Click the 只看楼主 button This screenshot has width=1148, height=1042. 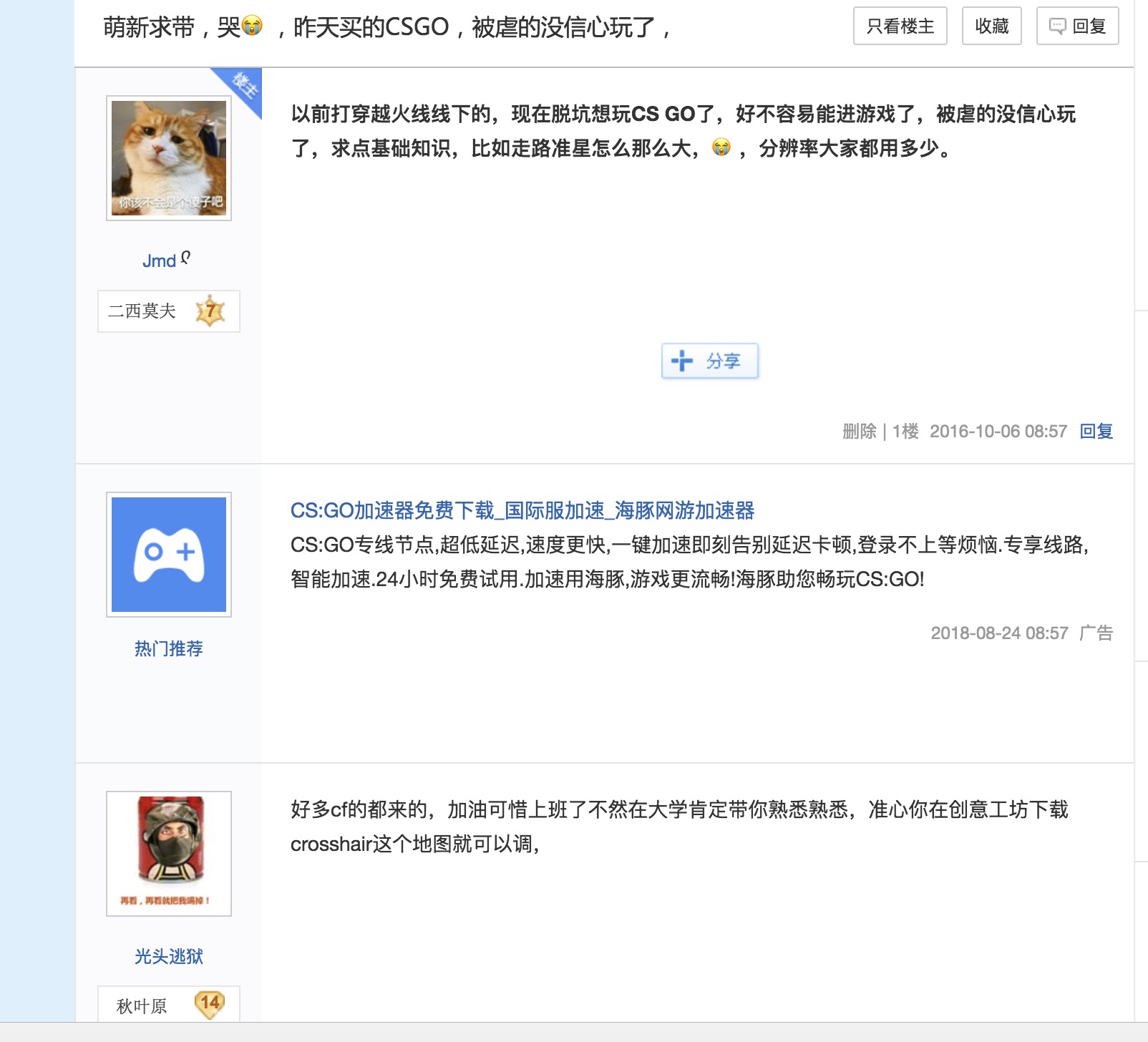tap(900, 26)
